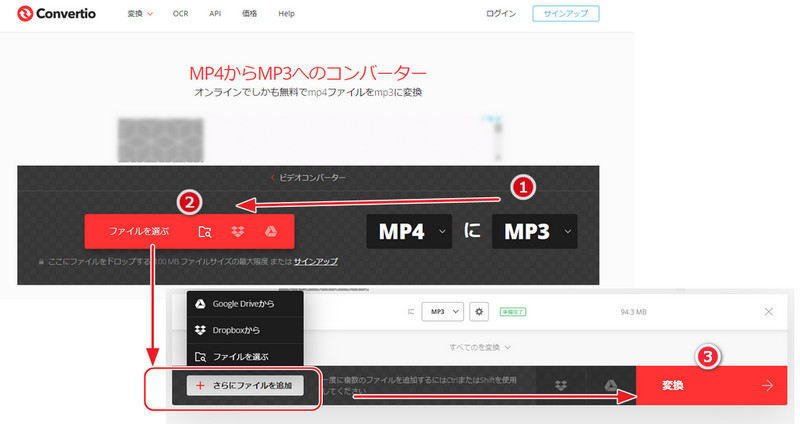The width and height of the screenshot is (800, 424).
Task: Select Google Driveから menu entry
Action: tap(245, 304)
